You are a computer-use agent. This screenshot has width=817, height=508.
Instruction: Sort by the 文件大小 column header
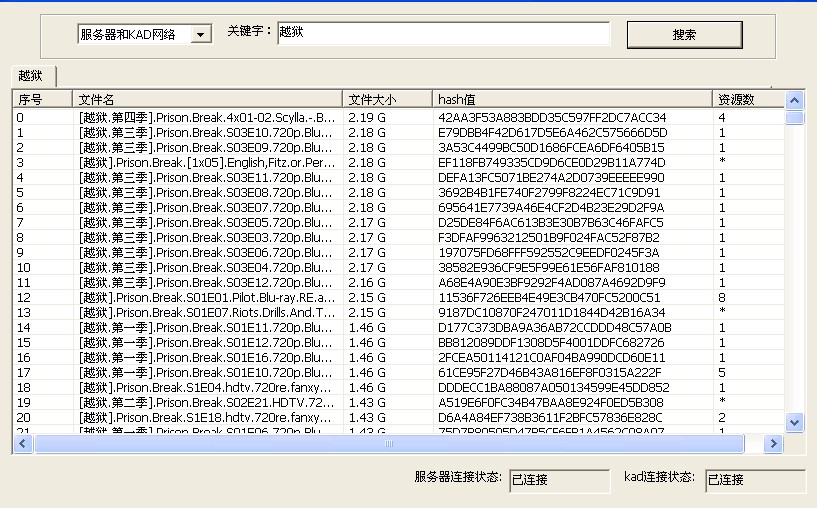coord(387,99)
